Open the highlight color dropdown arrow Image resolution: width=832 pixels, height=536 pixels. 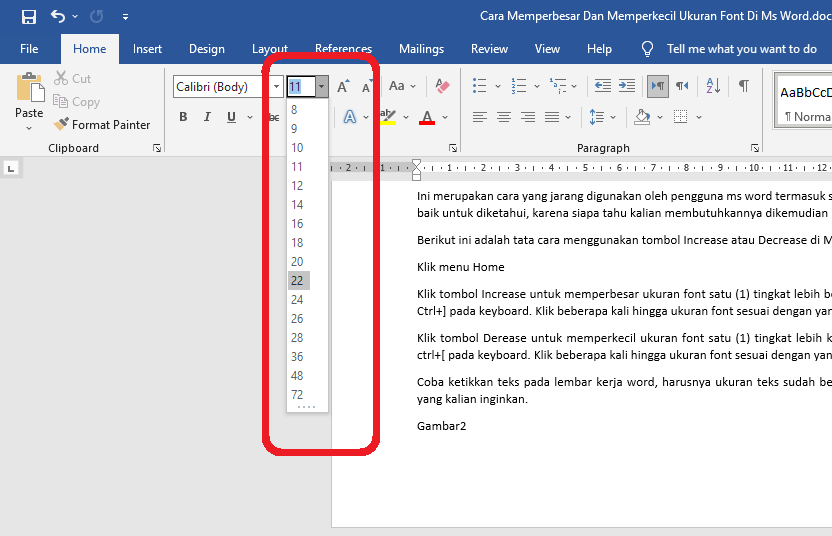coord(406,117)
